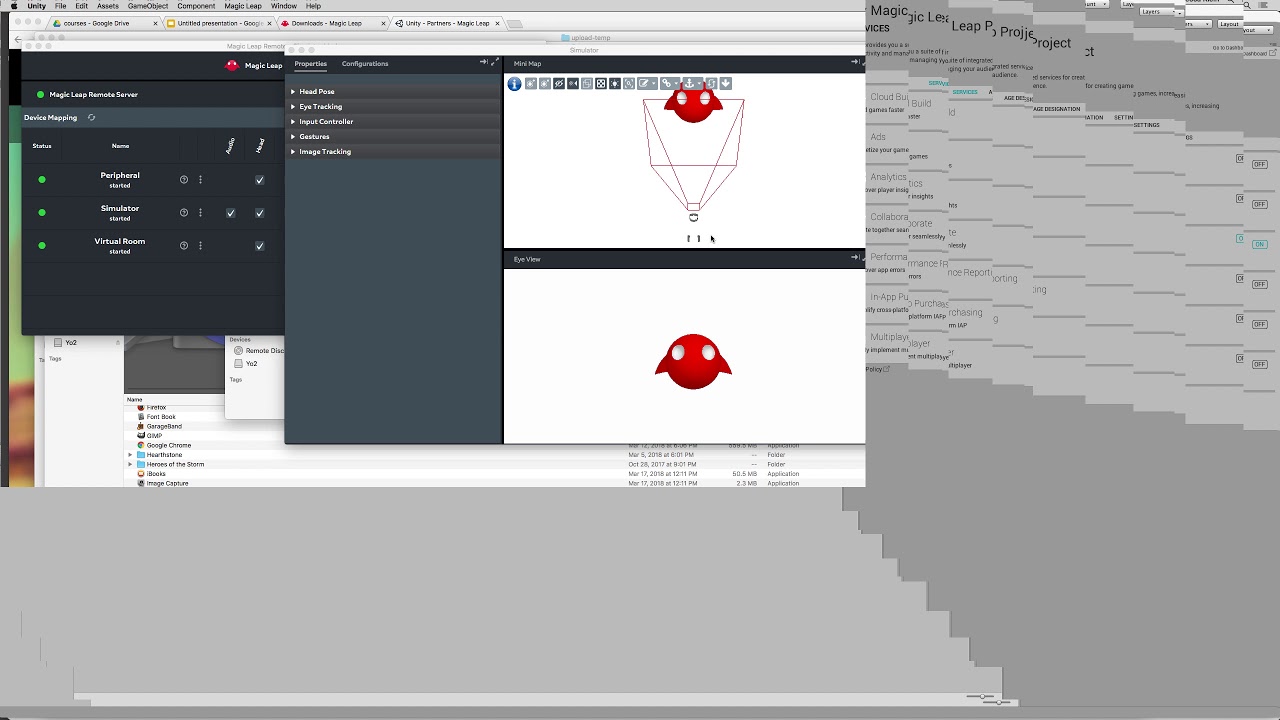
Task: Open help for the Simulator device
Action: (184, 213)
